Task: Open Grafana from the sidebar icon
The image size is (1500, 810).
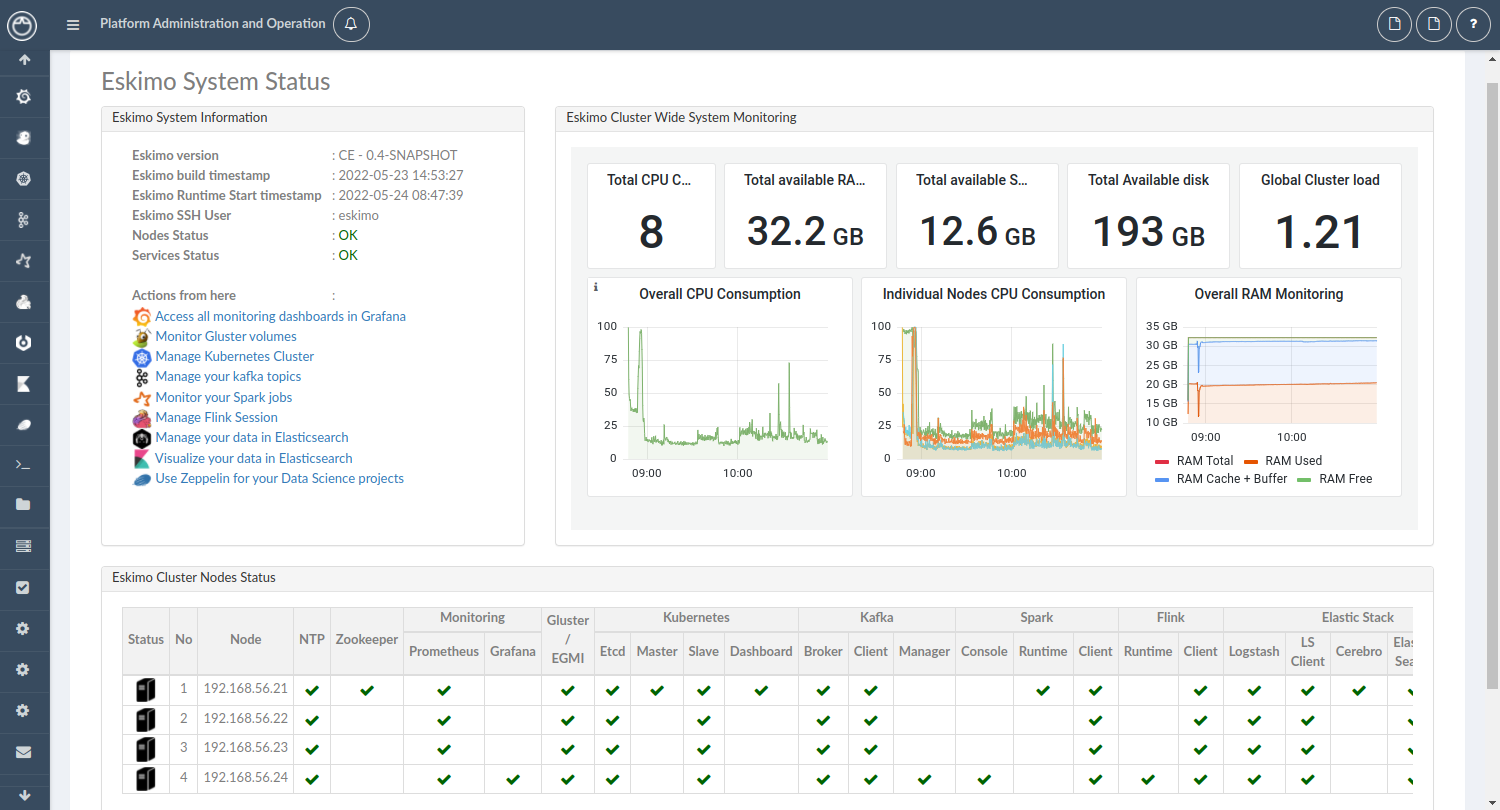Action: pyautogui.click(x=24, y=97)
